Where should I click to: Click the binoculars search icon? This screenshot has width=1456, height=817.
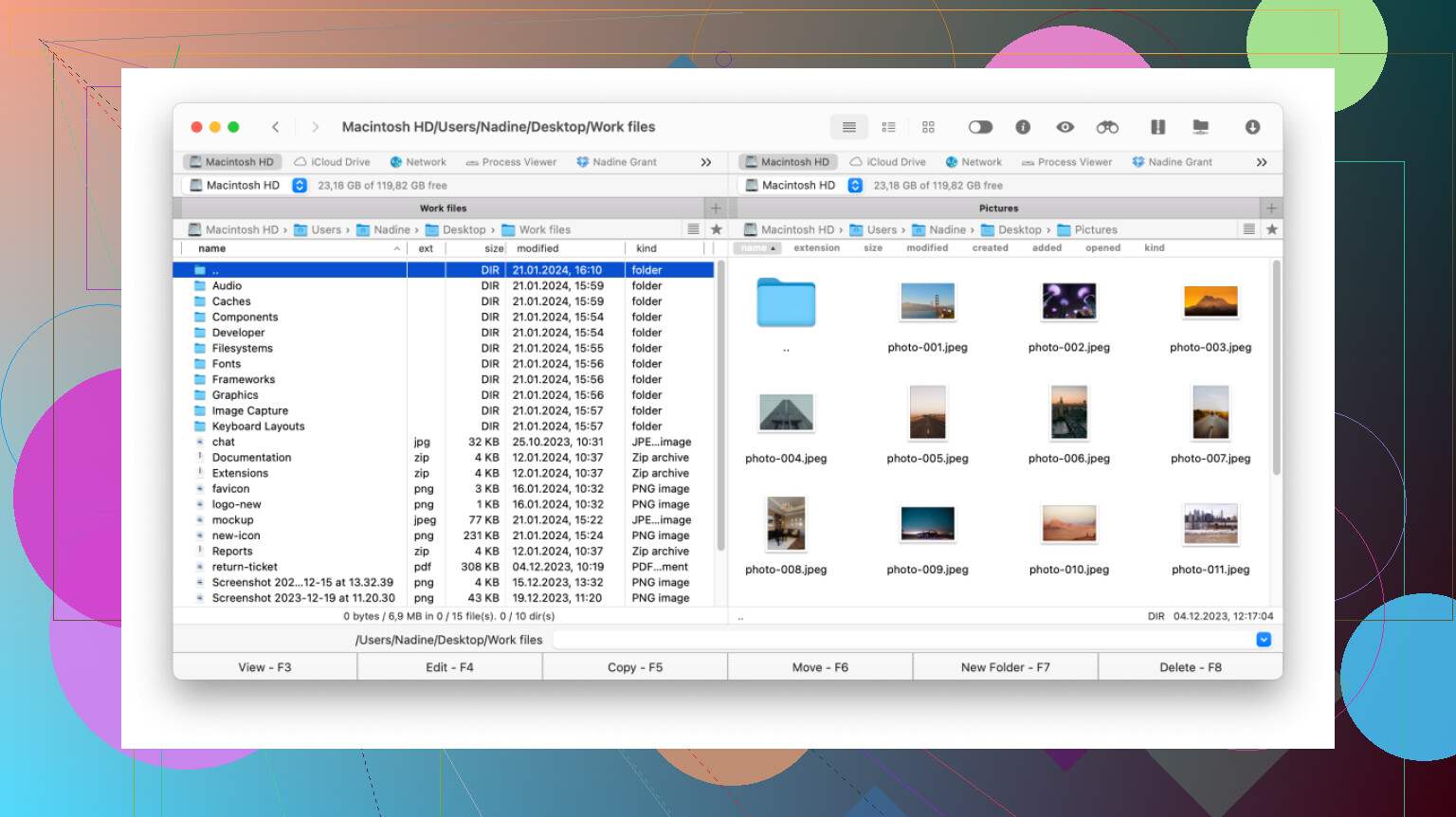[x=1107, y=127]
